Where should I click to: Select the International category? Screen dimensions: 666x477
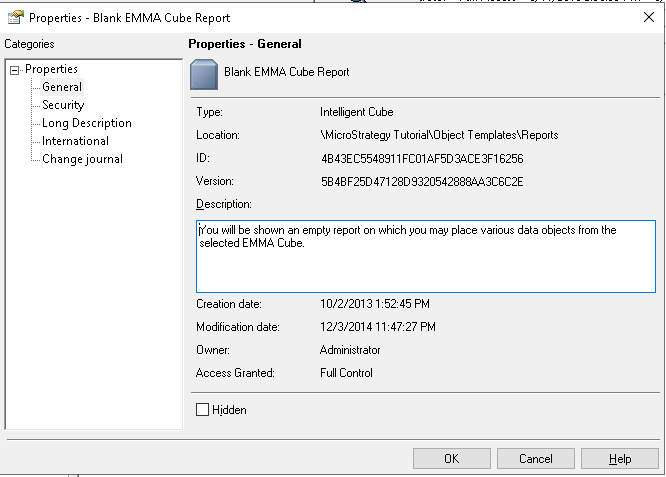(x=75, y=141)
